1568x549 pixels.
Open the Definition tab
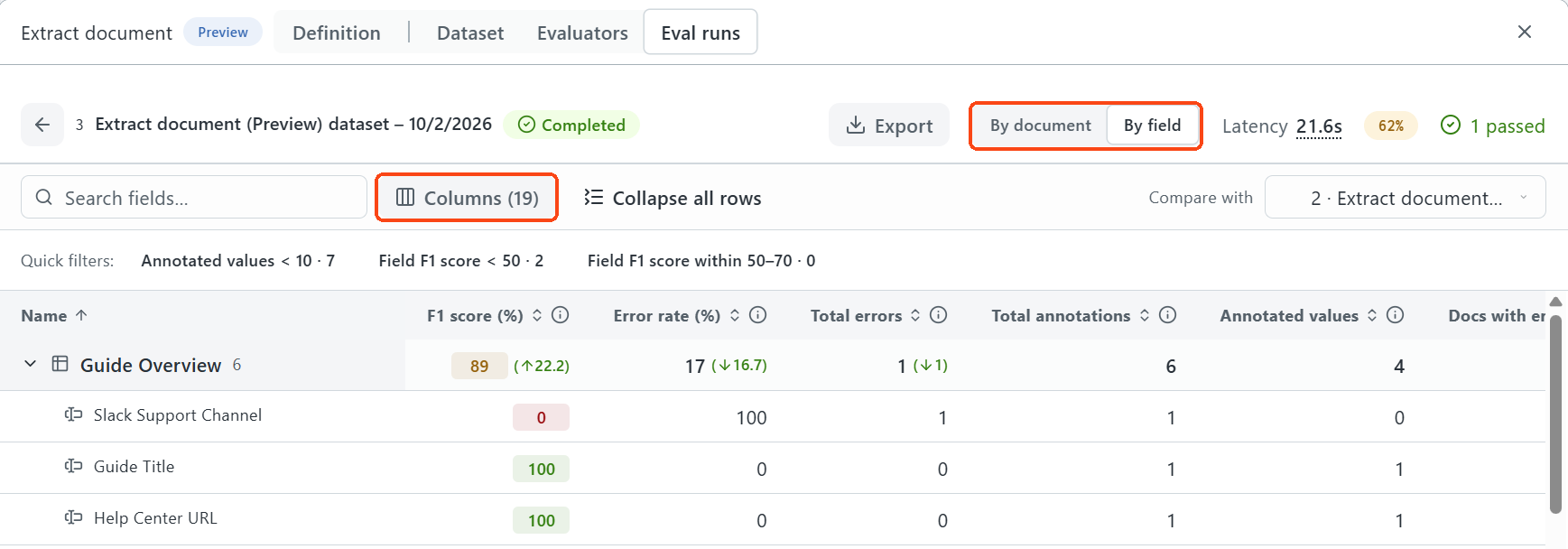(x=337, y=33)
